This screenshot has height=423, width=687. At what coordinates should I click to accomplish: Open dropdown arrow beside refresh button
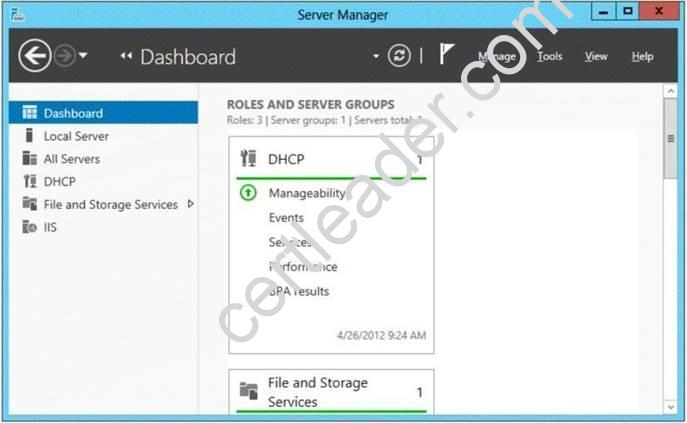click(x=377, y=57)
